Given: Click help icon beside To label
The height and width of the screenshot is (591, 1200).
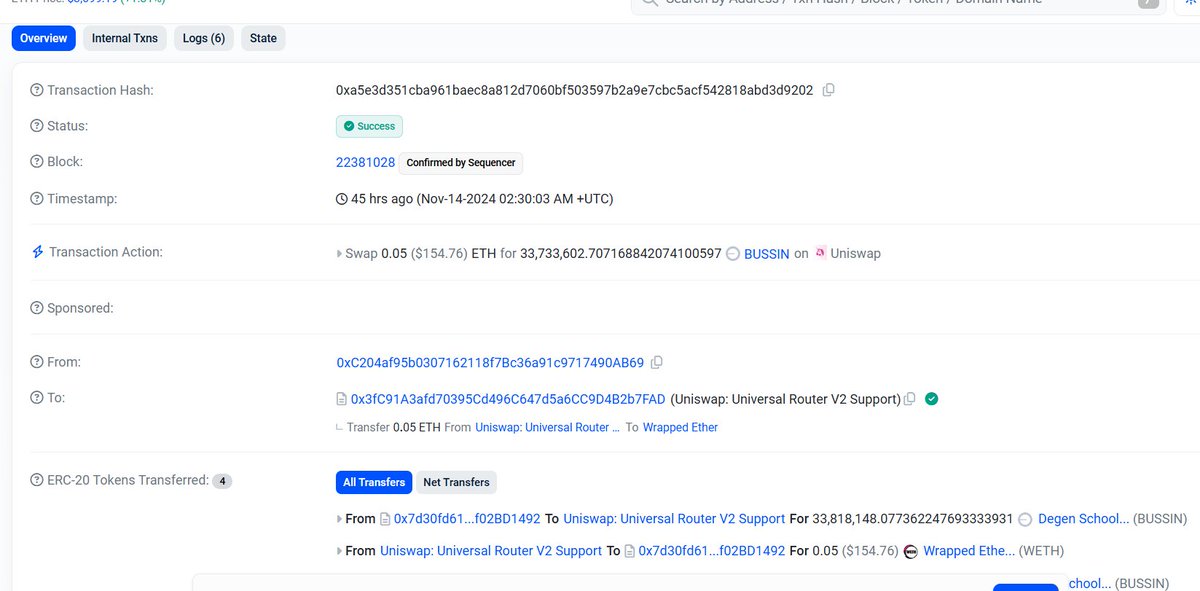Looking at the screenshot, I should pyautogui.click(x=37, y=398).
